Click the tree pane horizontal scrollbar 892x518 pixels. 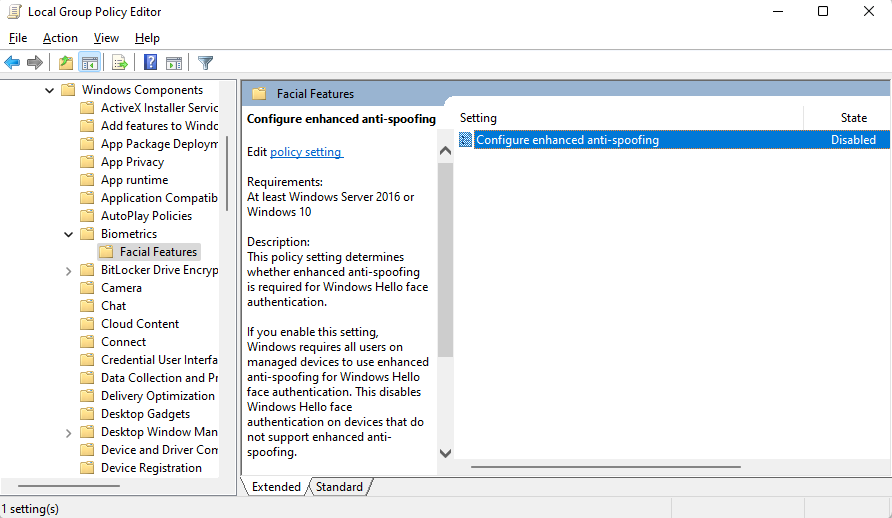69,486
